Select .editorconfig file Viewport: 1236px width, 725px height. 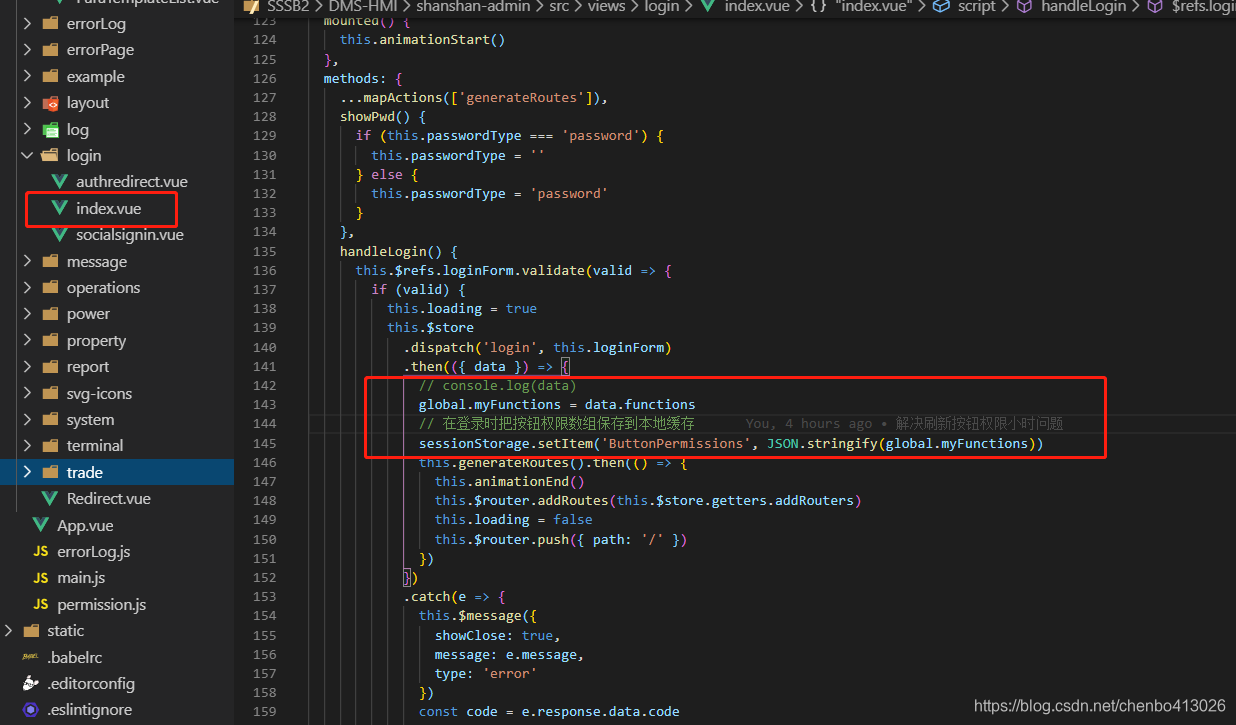pyautogui.click(x=91, y=684)
